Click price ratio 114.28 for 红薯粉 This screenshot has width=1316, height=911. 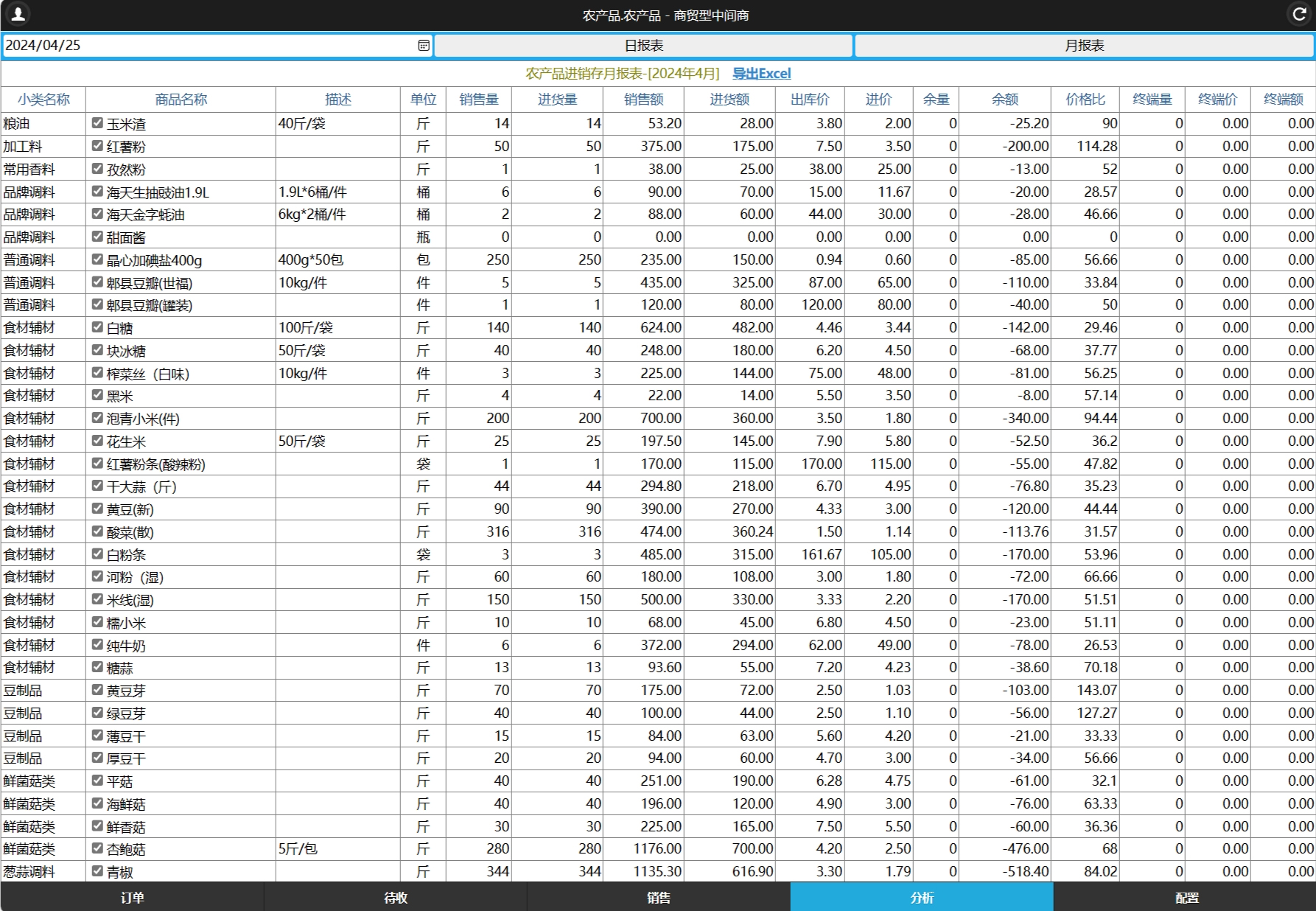click(x=1097, y=147)
